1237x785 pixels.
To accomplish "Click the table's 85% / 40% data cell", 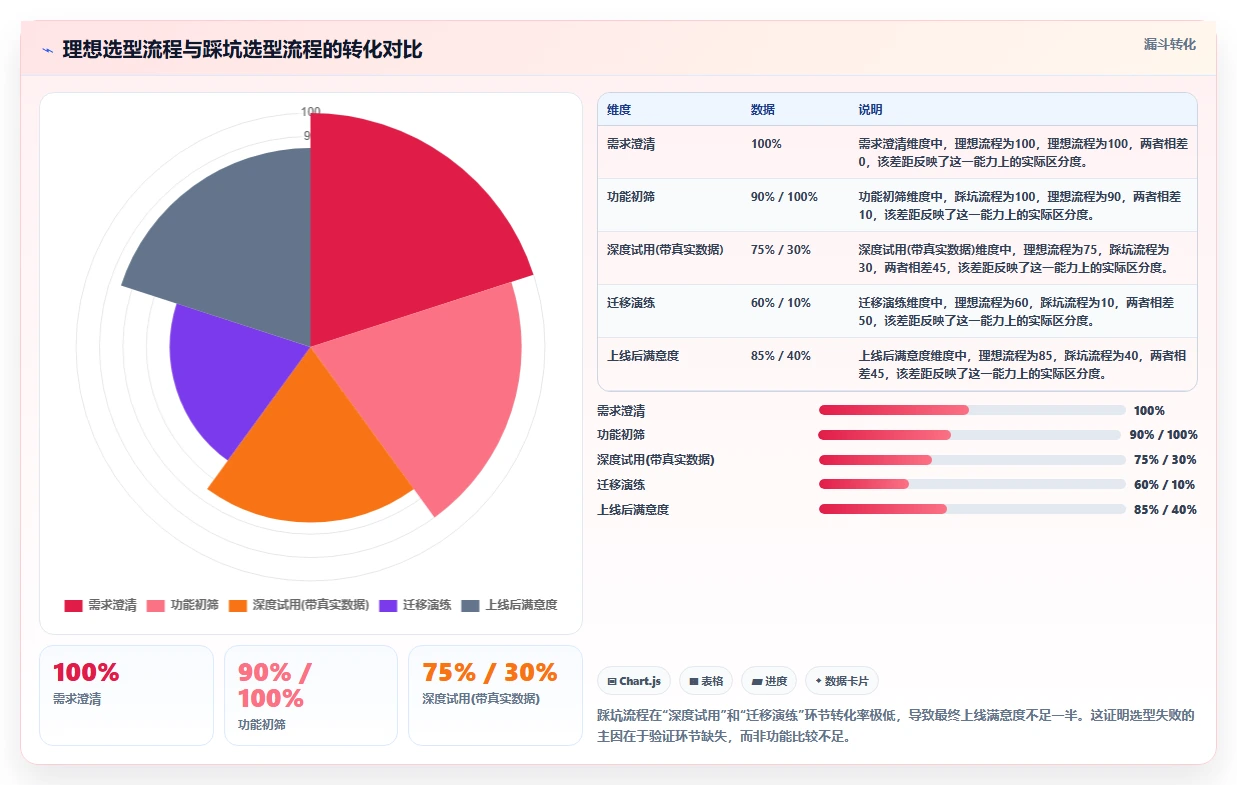I will click(x=781, y=356).
